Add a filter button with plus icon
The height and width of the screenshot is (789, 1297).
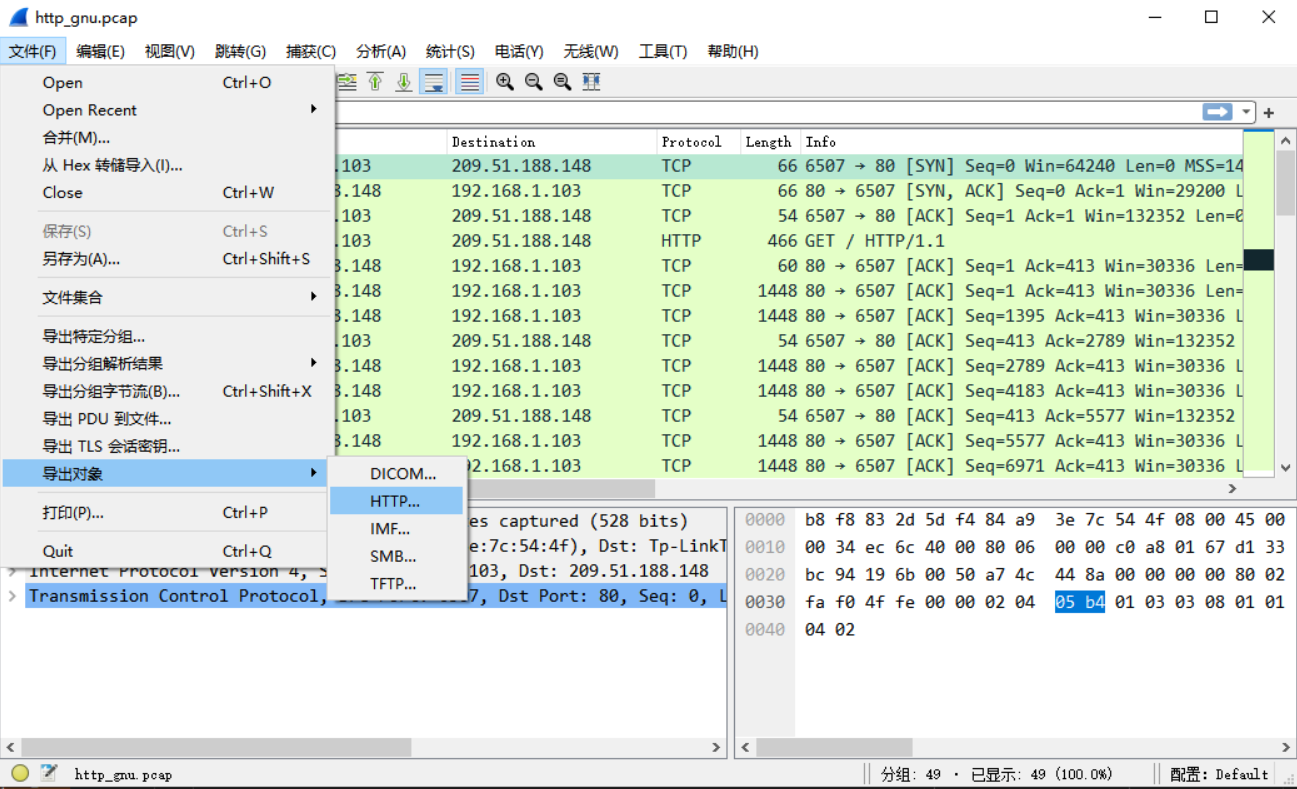(1269, 113)
